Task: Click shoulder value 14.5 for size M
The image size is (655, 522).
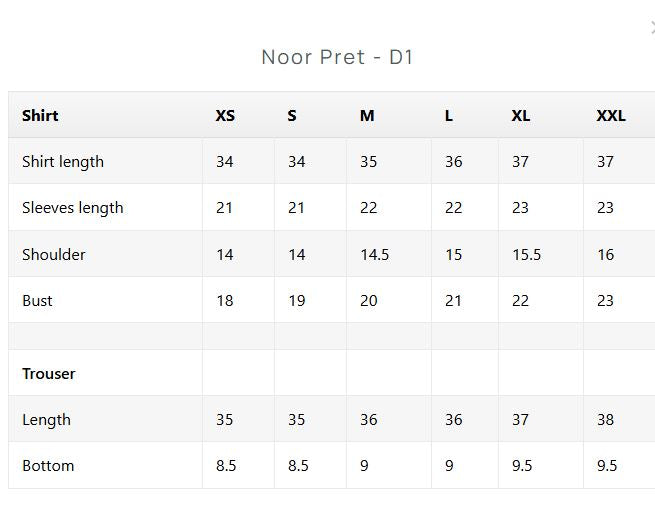Action: 375,255
